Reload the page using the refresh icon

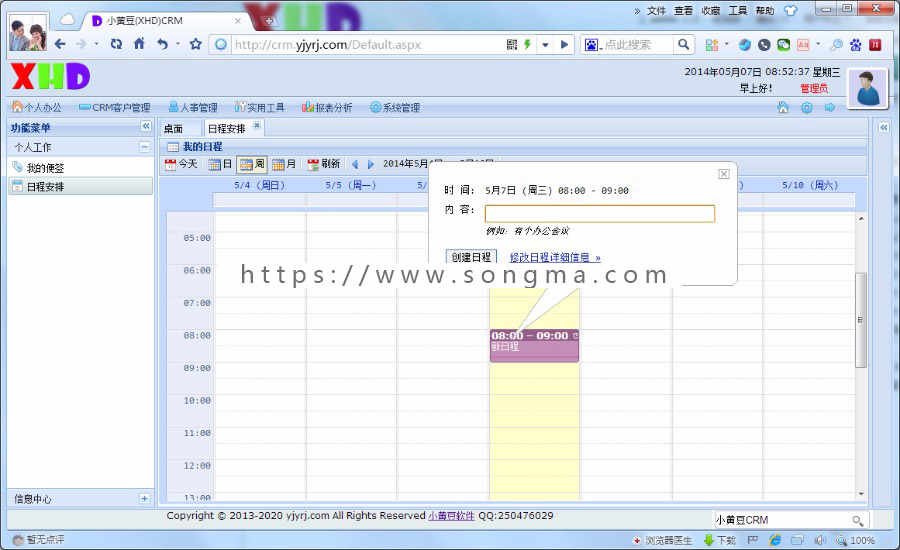point(117,44)
